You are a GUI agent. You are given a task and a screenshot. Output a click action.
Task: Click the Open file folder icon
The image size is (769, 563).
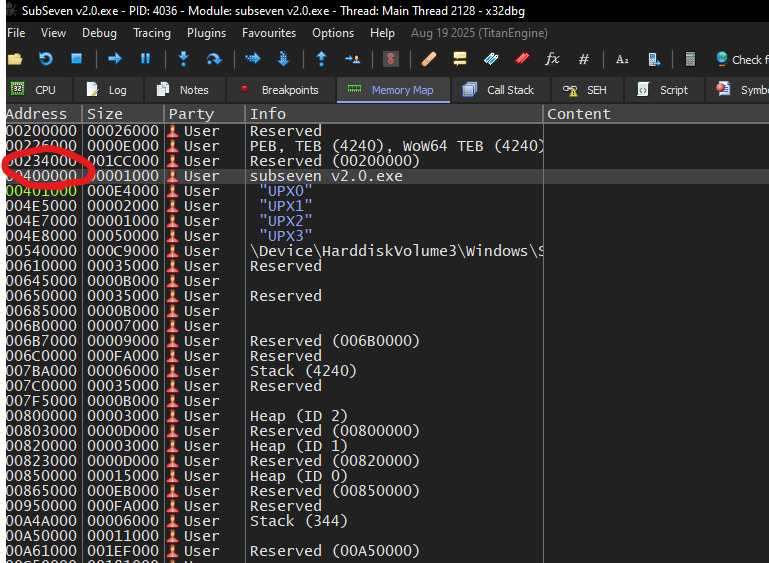coord(15,59)
